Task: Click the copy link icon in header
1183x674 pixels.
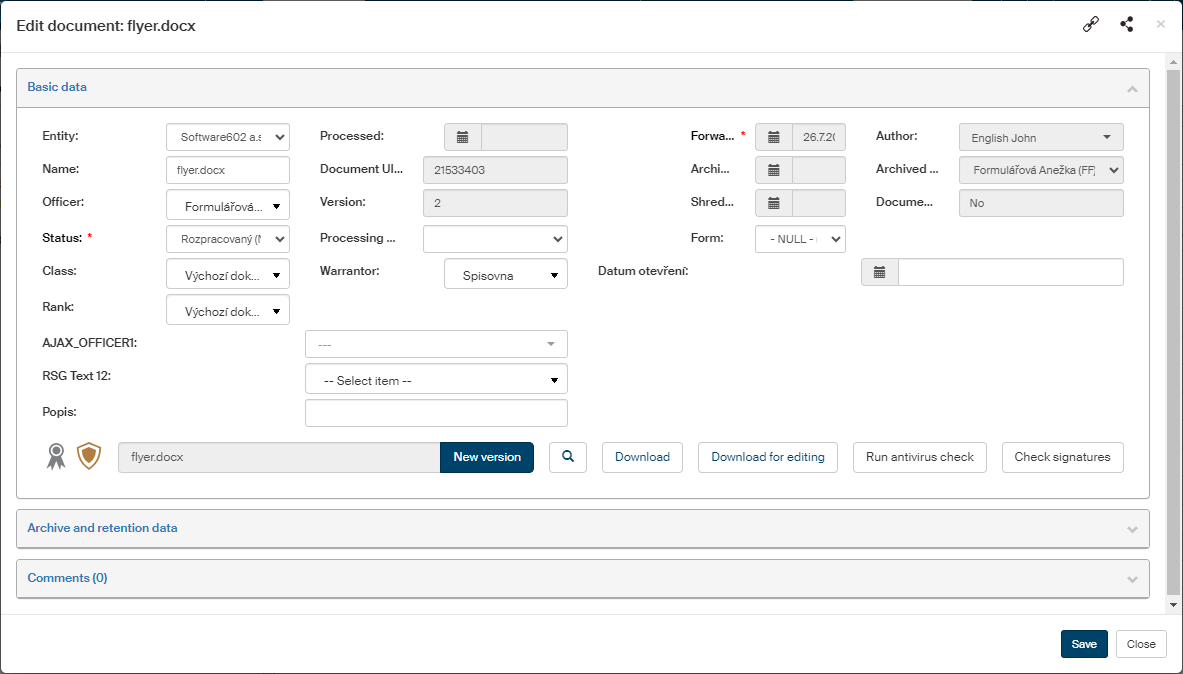Action: coord(1091,25)
